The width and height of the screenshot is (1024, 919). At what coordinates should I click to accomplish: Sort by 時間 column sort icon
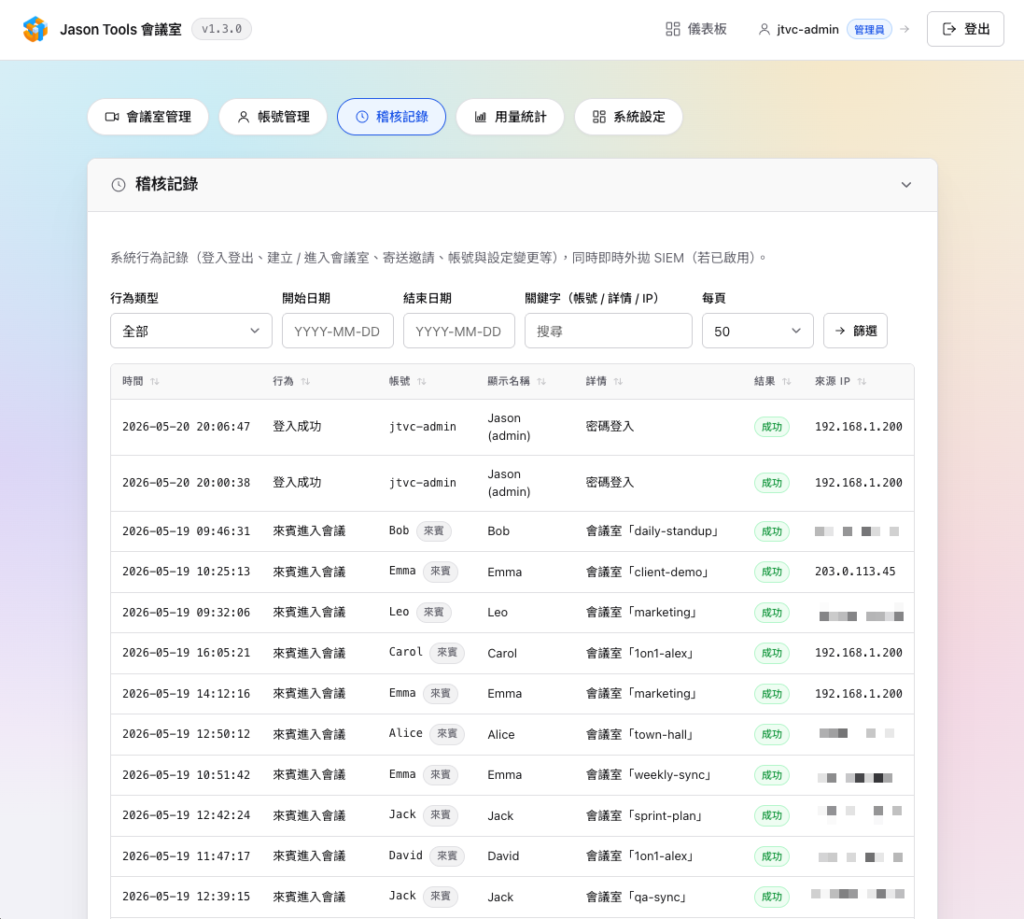coord(155,381)
